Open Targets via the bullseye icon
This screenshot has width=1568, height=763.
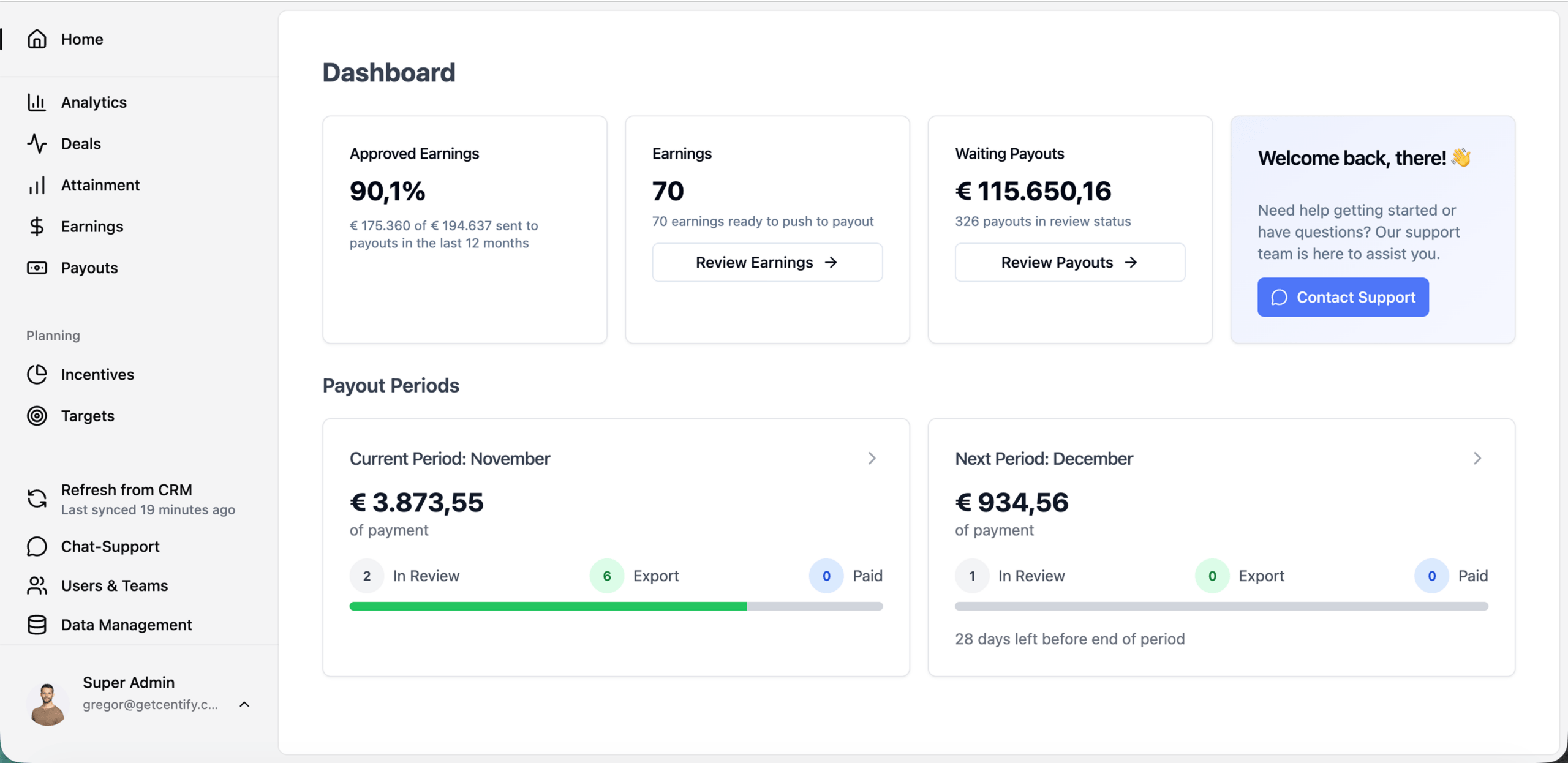coord(37,416)
